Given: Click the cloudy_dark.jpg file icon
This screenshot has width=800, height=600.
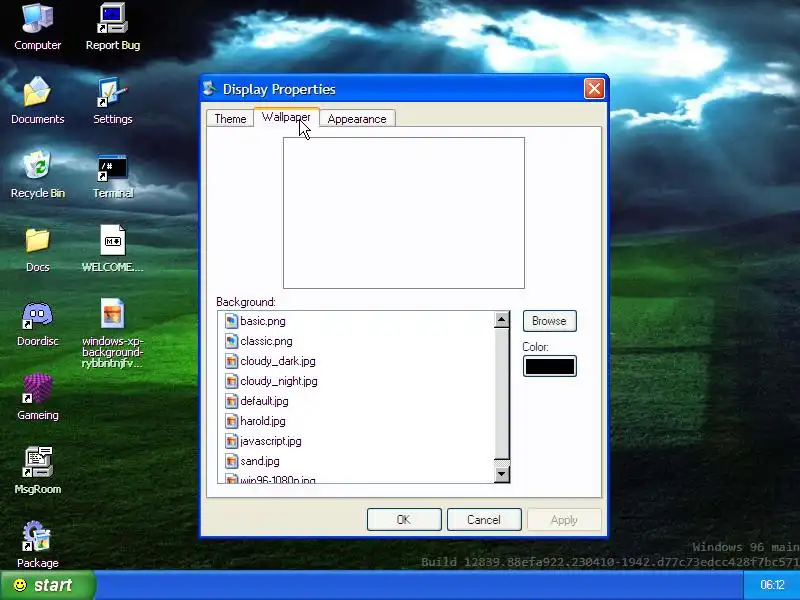Looking at the screenshot, I should 231,361.
